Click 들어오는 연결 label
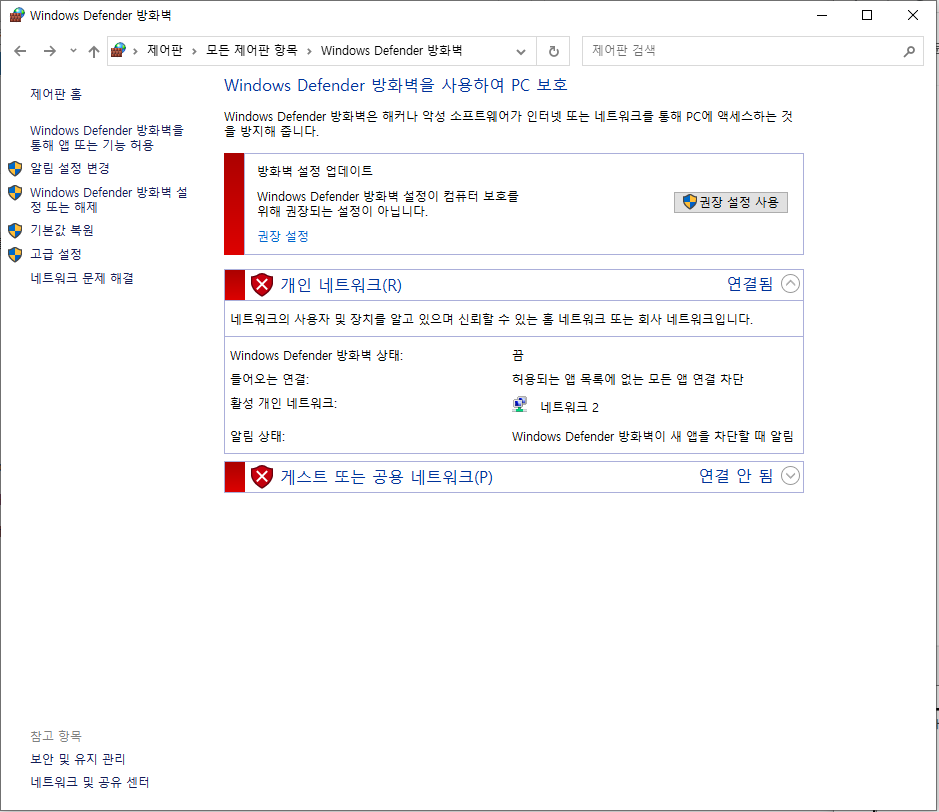939x812 pixels. click(x=269, y=380)
